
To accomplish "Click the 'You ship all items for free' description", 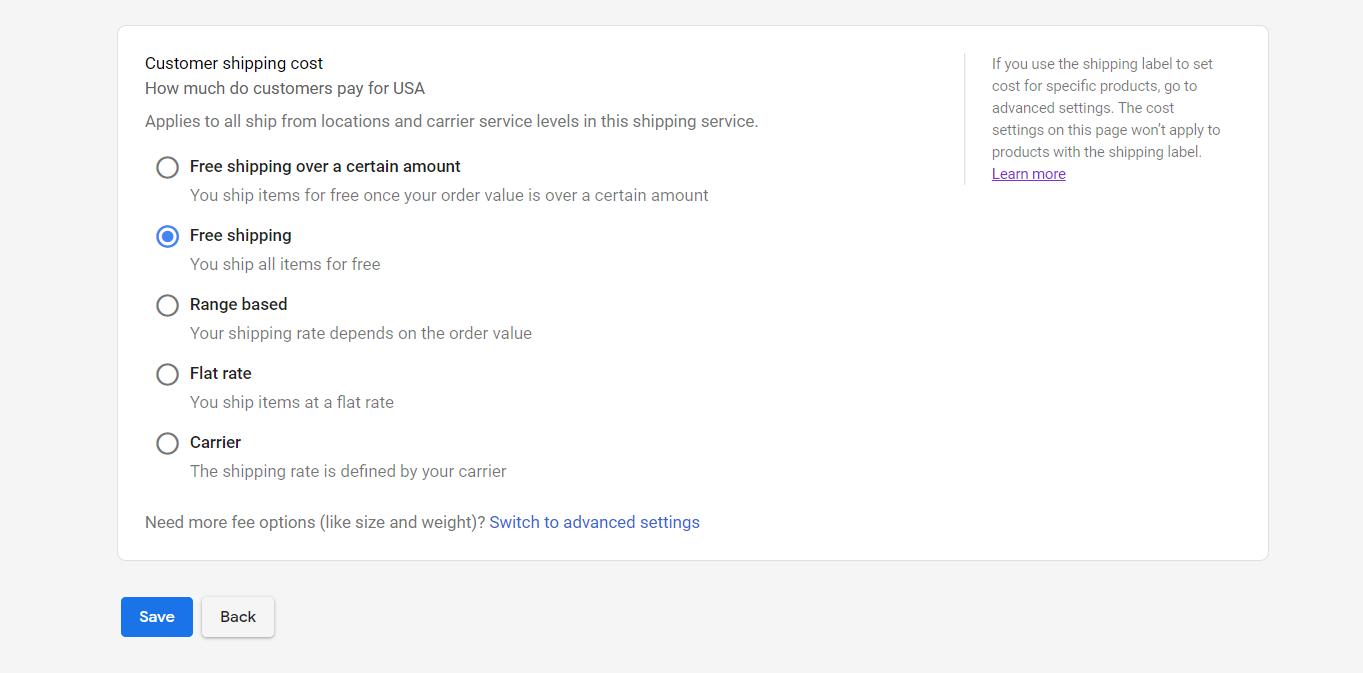I will (285, 264).
